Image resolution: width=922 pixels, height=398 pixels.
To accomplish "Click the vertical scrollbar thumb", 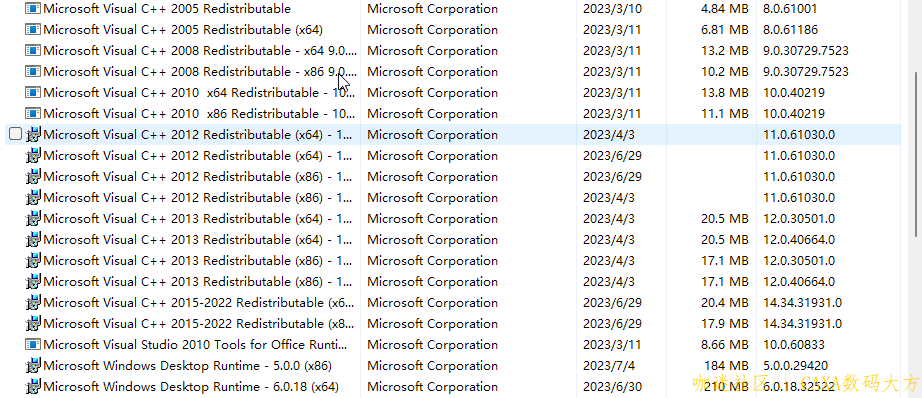I will 917,154.
